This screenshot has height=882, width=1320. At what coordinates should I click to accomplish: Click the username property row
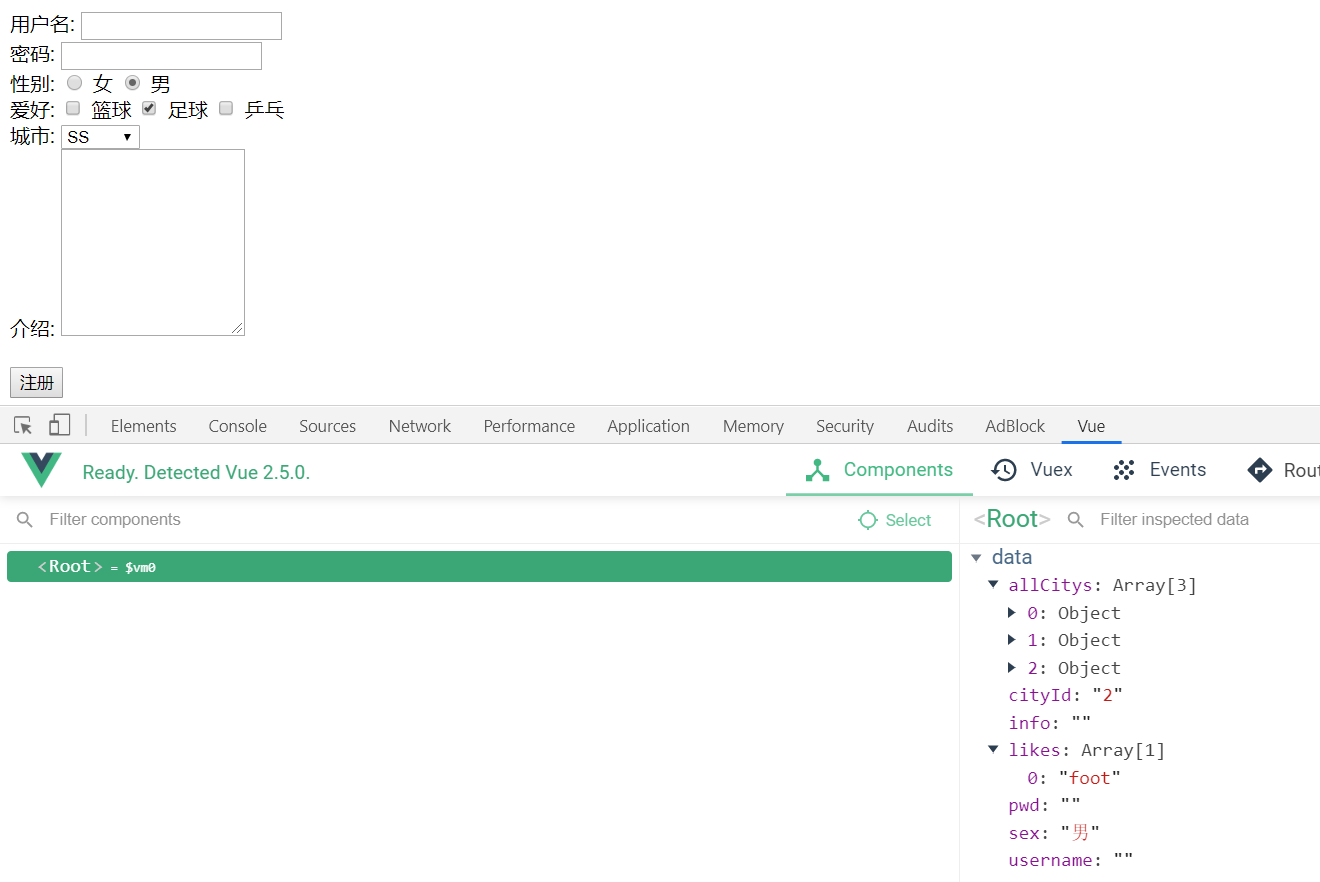1070,860
